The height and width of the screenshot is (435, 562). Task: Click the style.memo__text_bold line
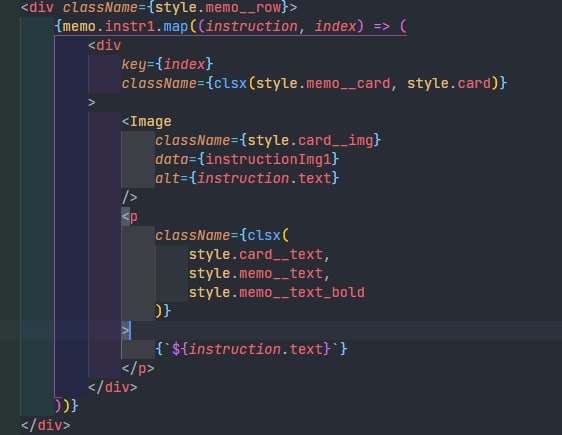[277, 293]
